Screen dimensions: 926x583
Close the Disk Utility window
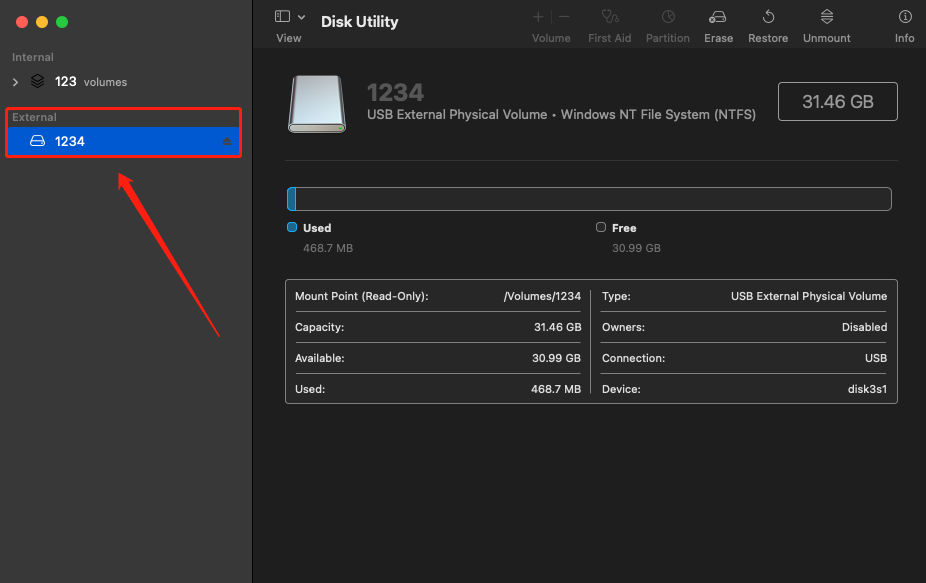[22, 22]
